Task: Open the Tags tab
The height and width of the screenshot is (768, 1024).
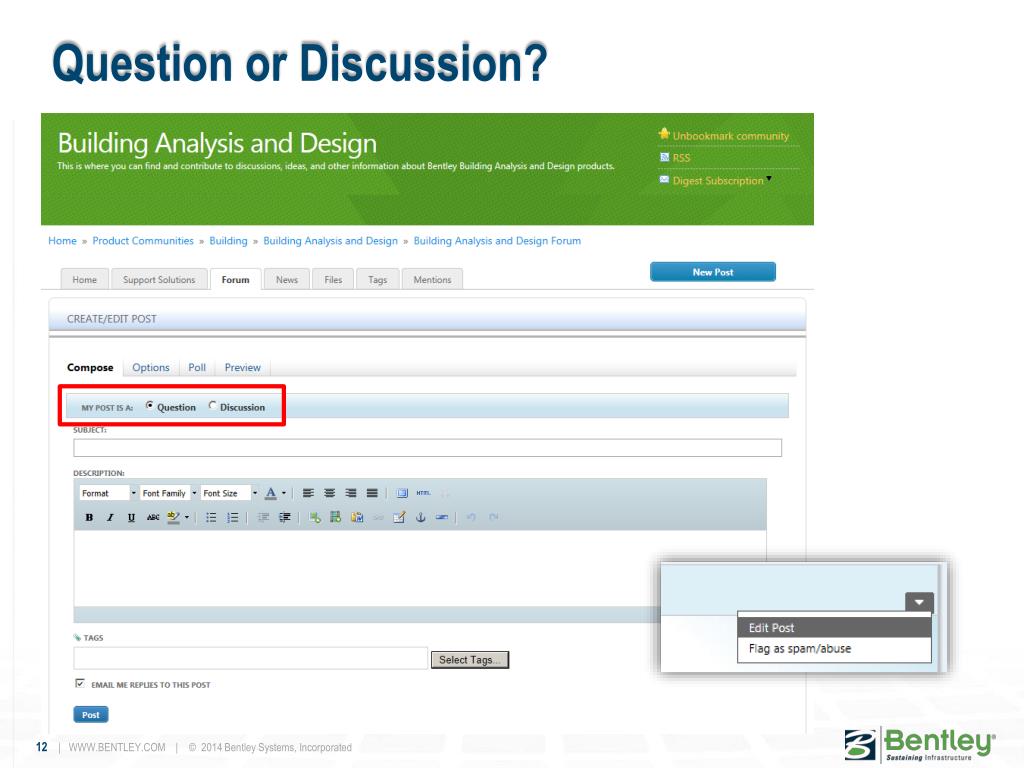Action: (377, 279)
